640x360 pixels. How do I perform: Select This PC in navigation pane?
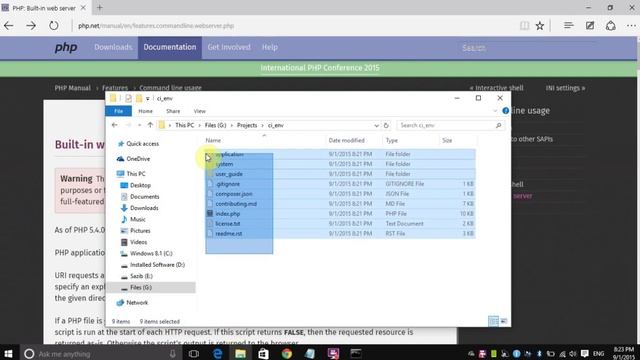pyautogui.click(x=136, y=174)
